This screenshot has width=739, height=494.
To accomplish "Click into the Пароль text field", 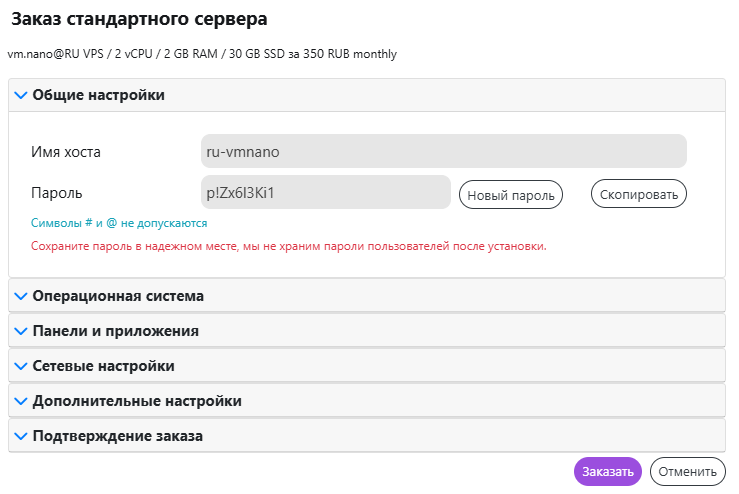I will 325,193.
